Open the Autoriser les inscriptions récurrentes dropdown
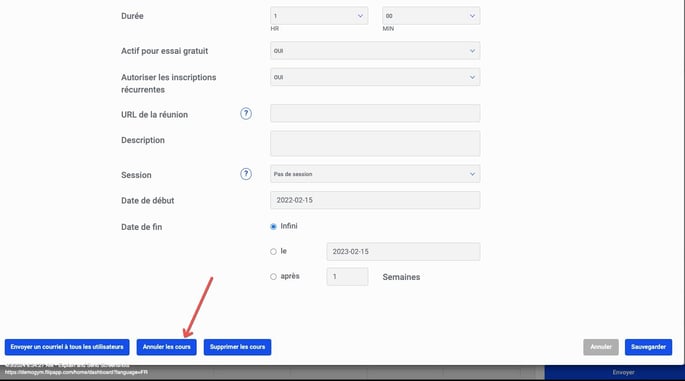This screenshot has height=381, width=685. [x=375, y=77]
